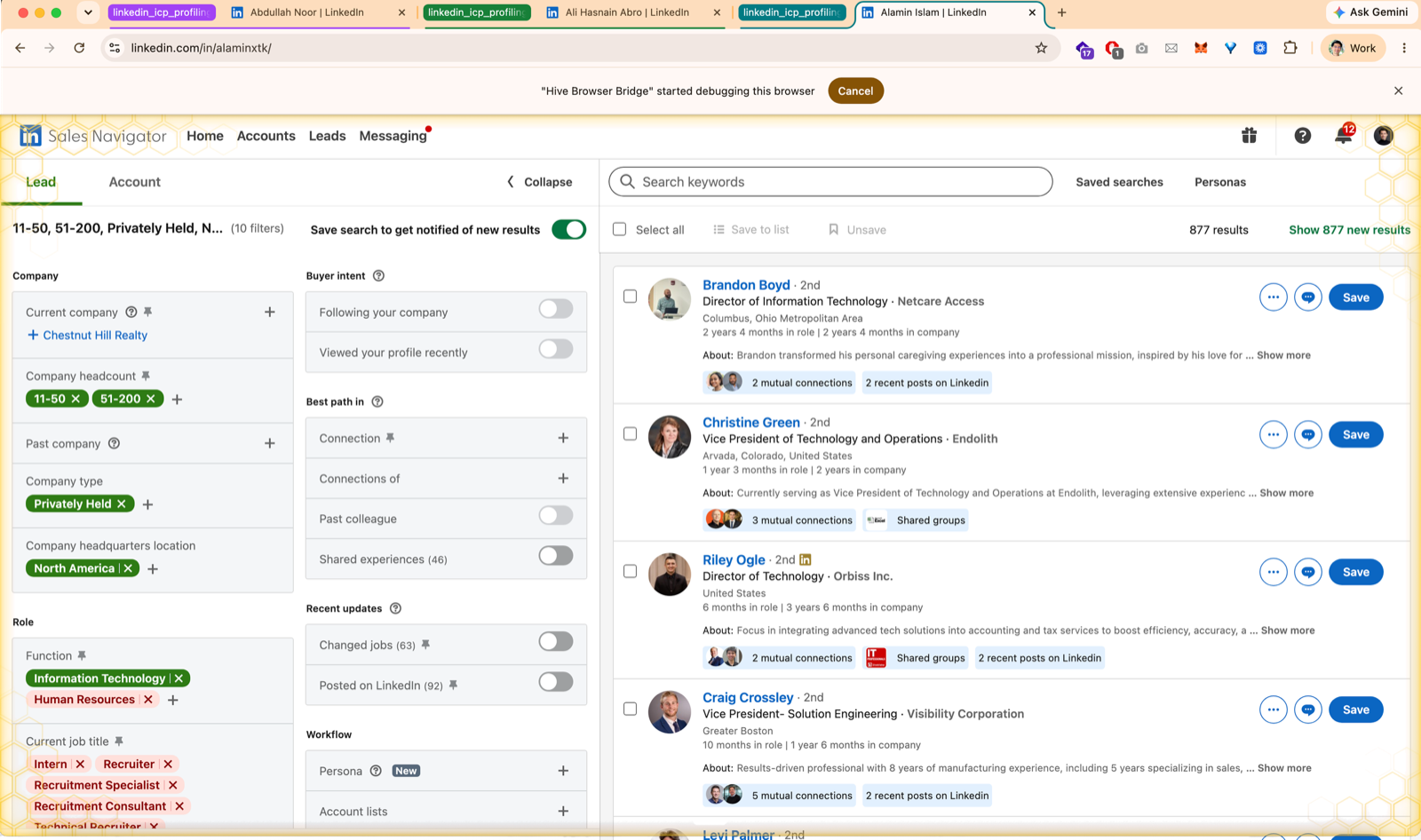Expand Connection filter

coord(563,438)
